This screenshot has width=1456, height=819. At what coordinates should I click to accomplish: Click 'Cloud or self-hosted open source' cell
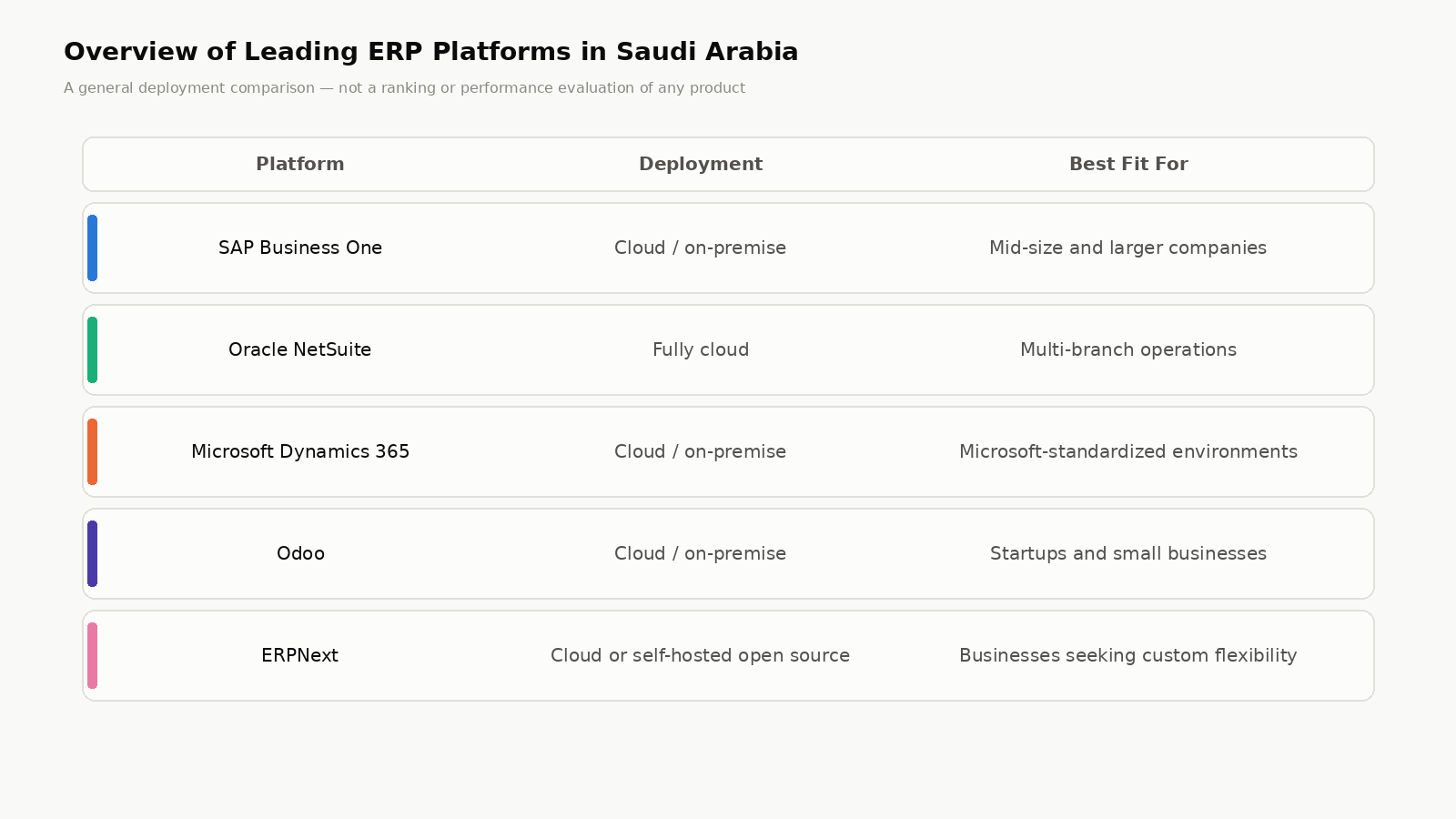point(701,655)
